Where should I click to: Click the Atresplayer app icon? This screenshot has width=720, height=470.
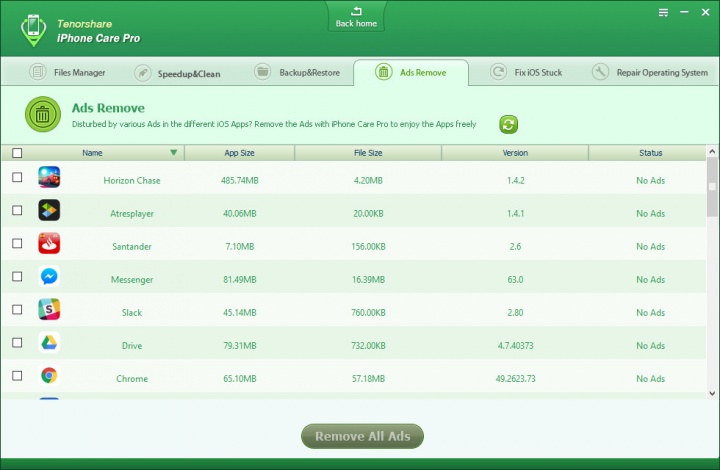[49, 210]
